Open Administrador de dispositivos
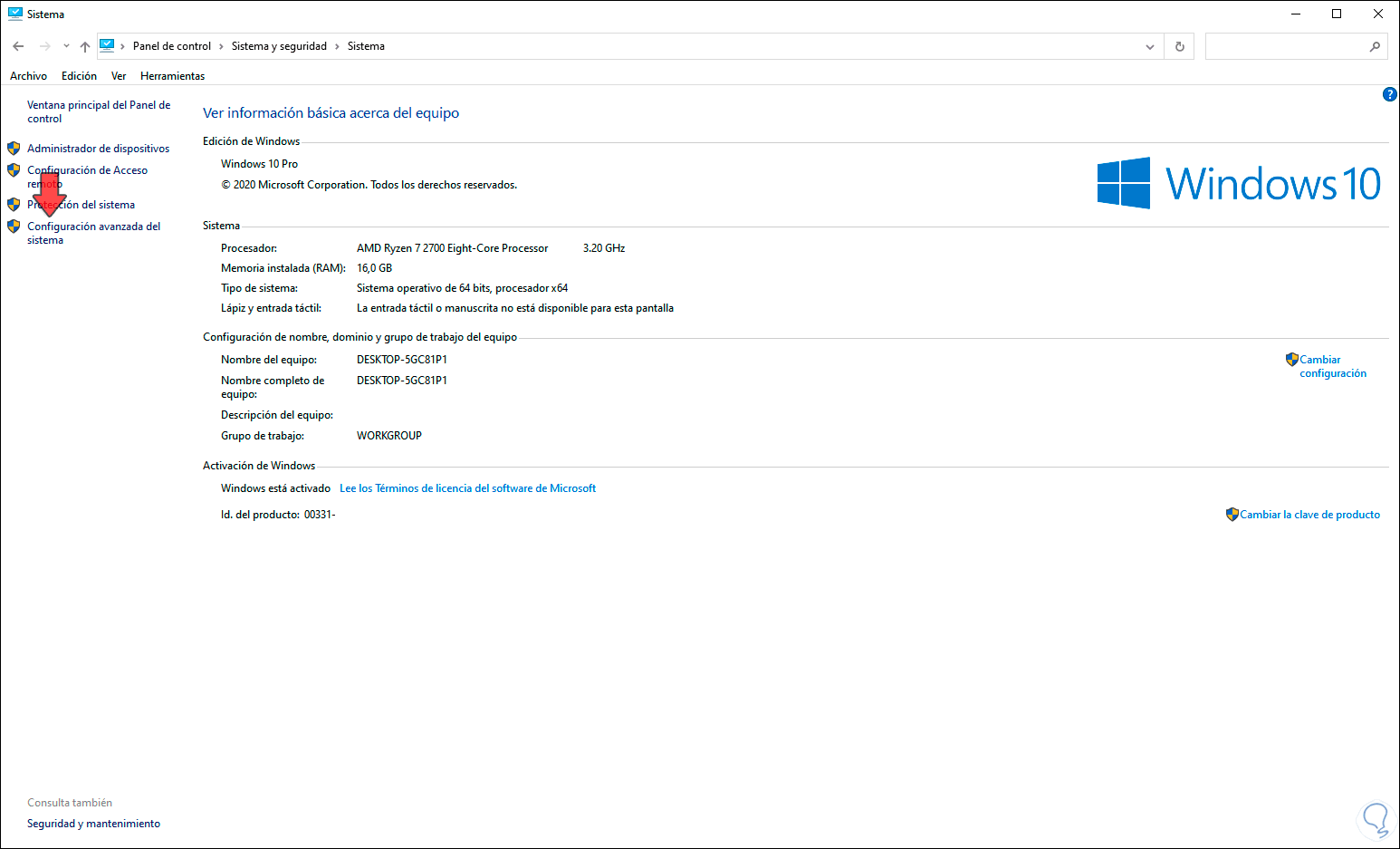This screenshot has height=849, width=1400. click(x=99, y=149)
